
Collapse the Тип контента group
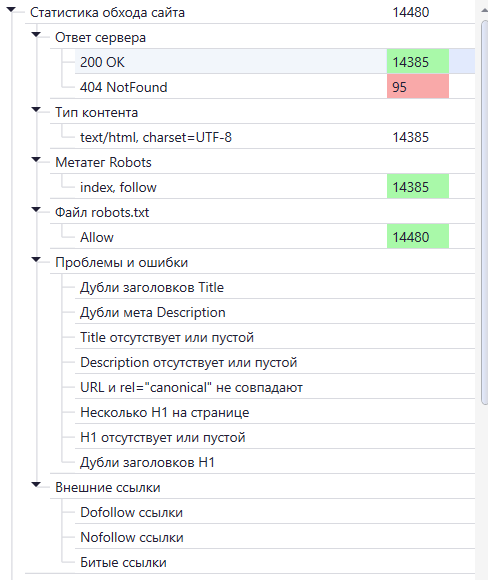coord(36,109)
